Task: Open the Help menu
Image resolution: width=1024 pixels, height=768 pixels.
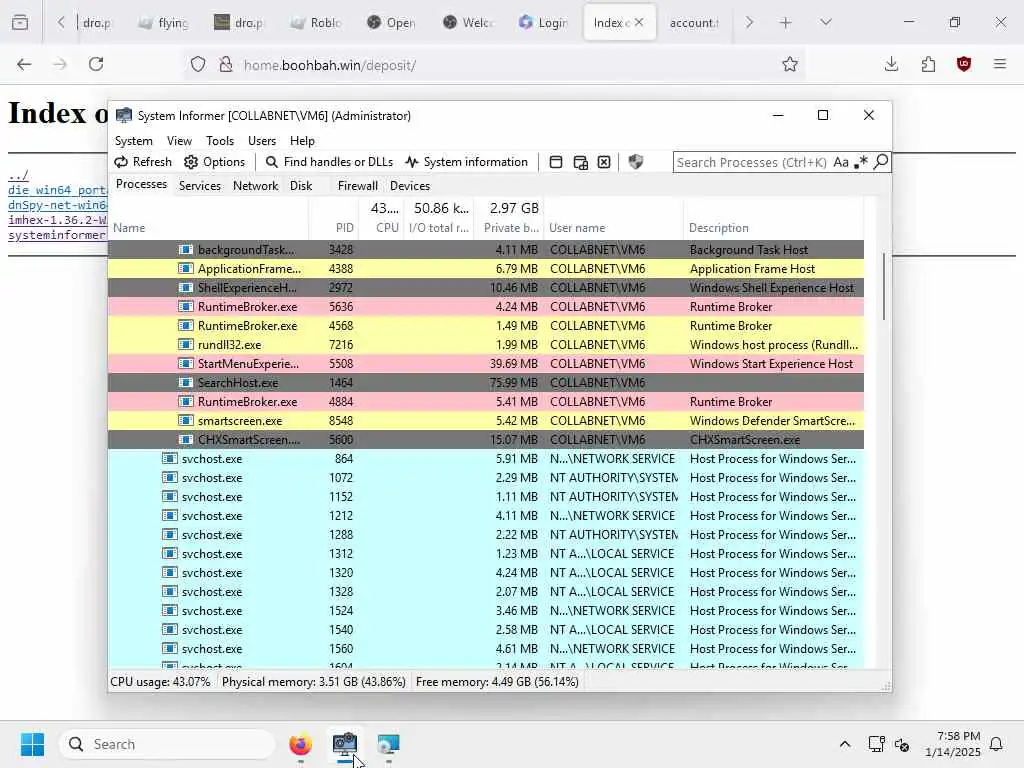Action: tap(302, 141)
